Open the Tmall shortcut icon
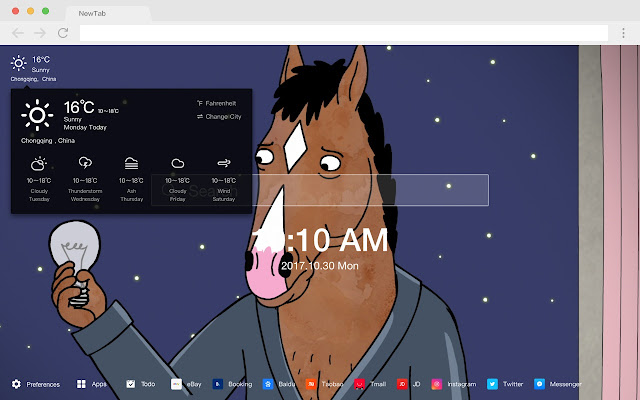This screenshot has height=400, width=640. point(360,384)
